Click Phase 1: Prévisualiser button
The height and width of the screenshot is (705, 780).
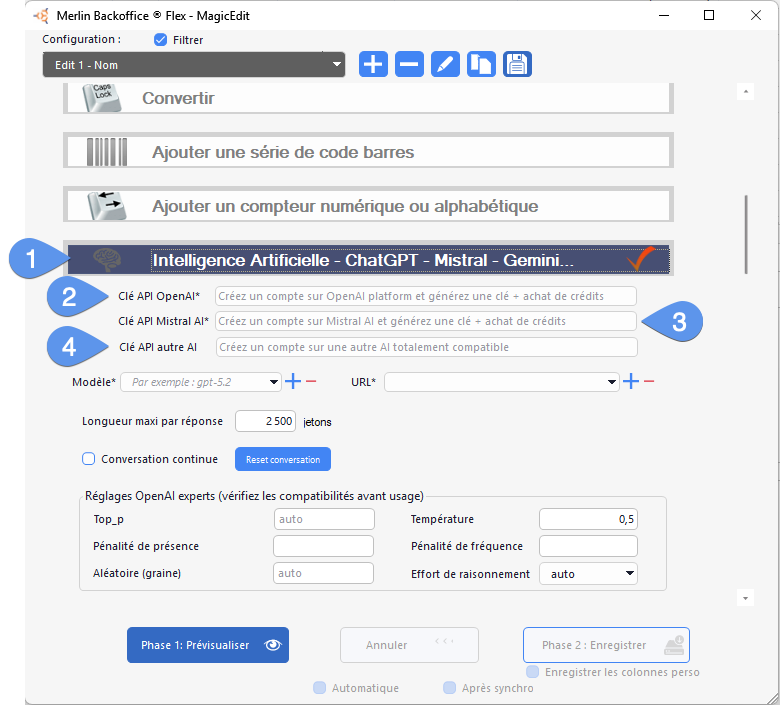coord(208,645)
